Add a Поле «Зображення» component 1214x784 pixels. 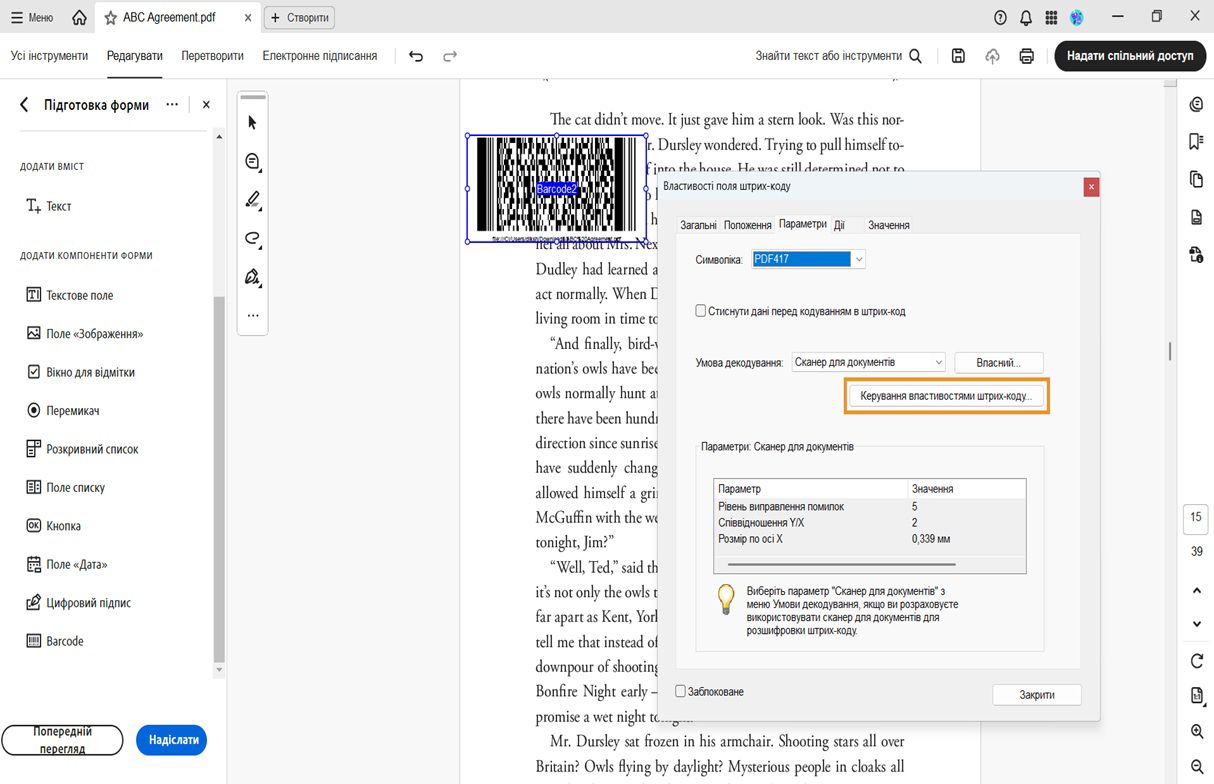coord(84,333)
